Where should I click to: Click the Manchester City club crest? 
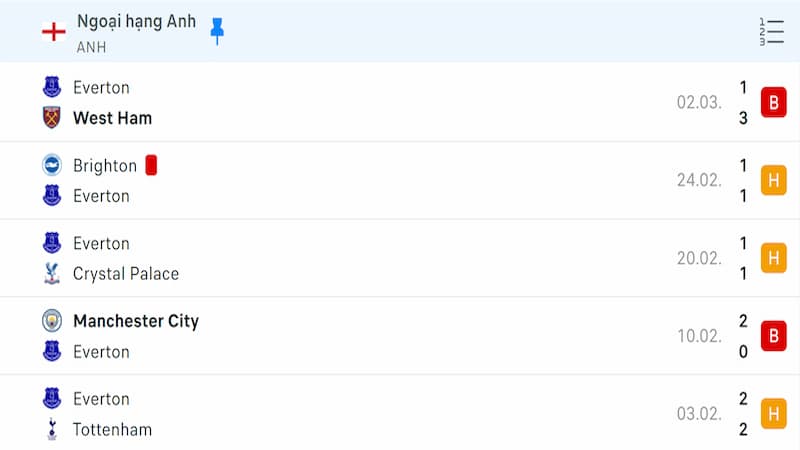point(52,321)
